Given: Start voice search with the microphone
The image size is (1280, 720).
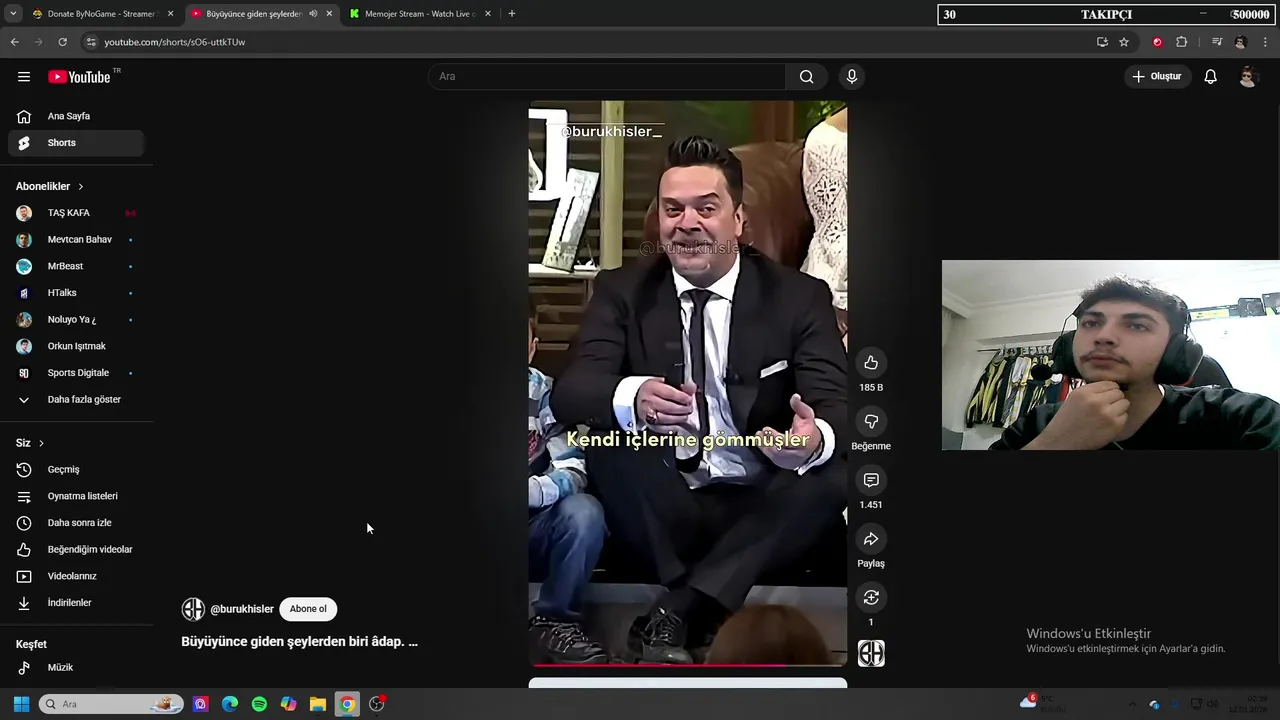Looking at the screenshot, I should [x=852, y=77].
